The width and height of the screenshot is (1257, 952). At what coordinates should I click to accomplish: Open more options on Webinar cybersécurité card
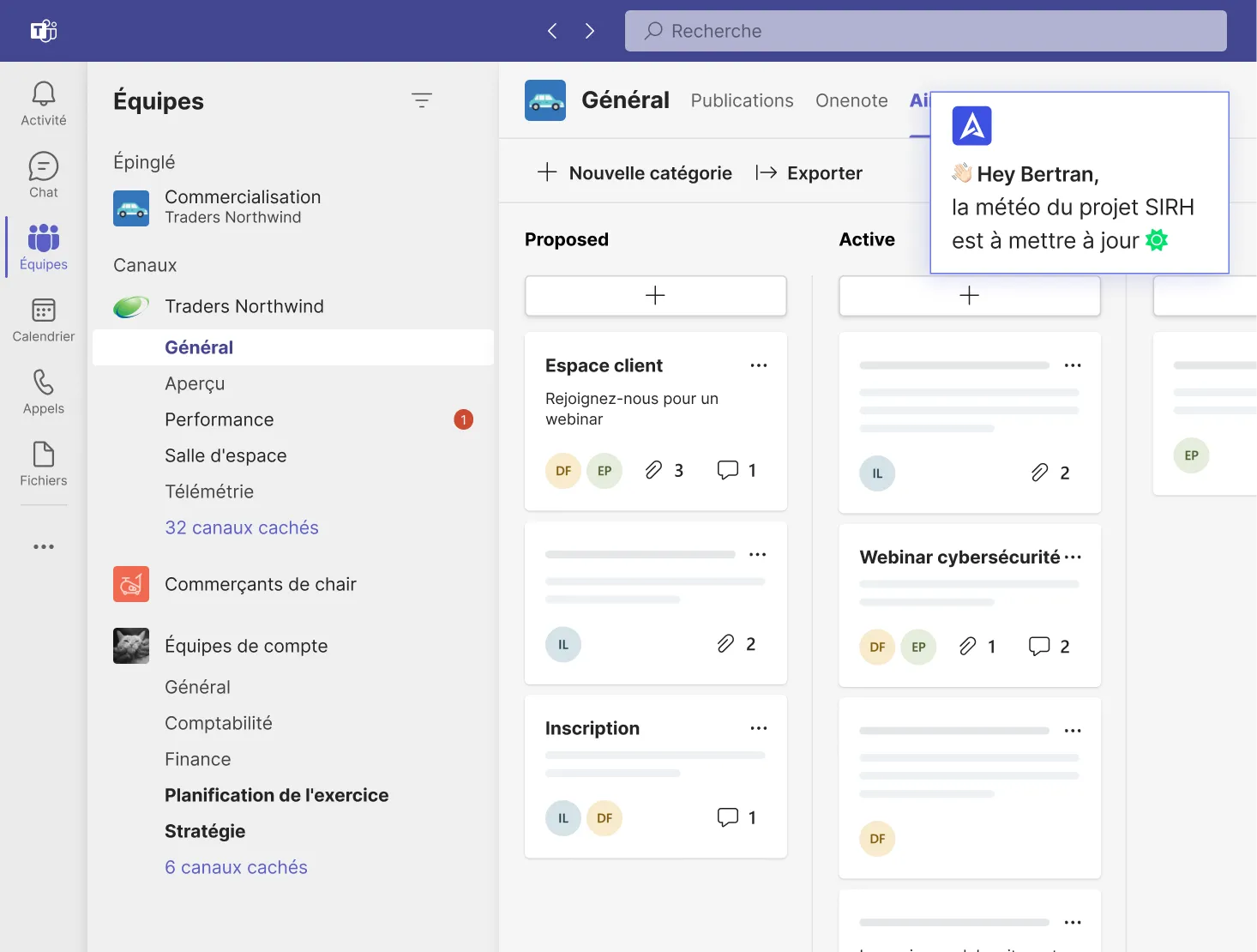point(1073,557)
